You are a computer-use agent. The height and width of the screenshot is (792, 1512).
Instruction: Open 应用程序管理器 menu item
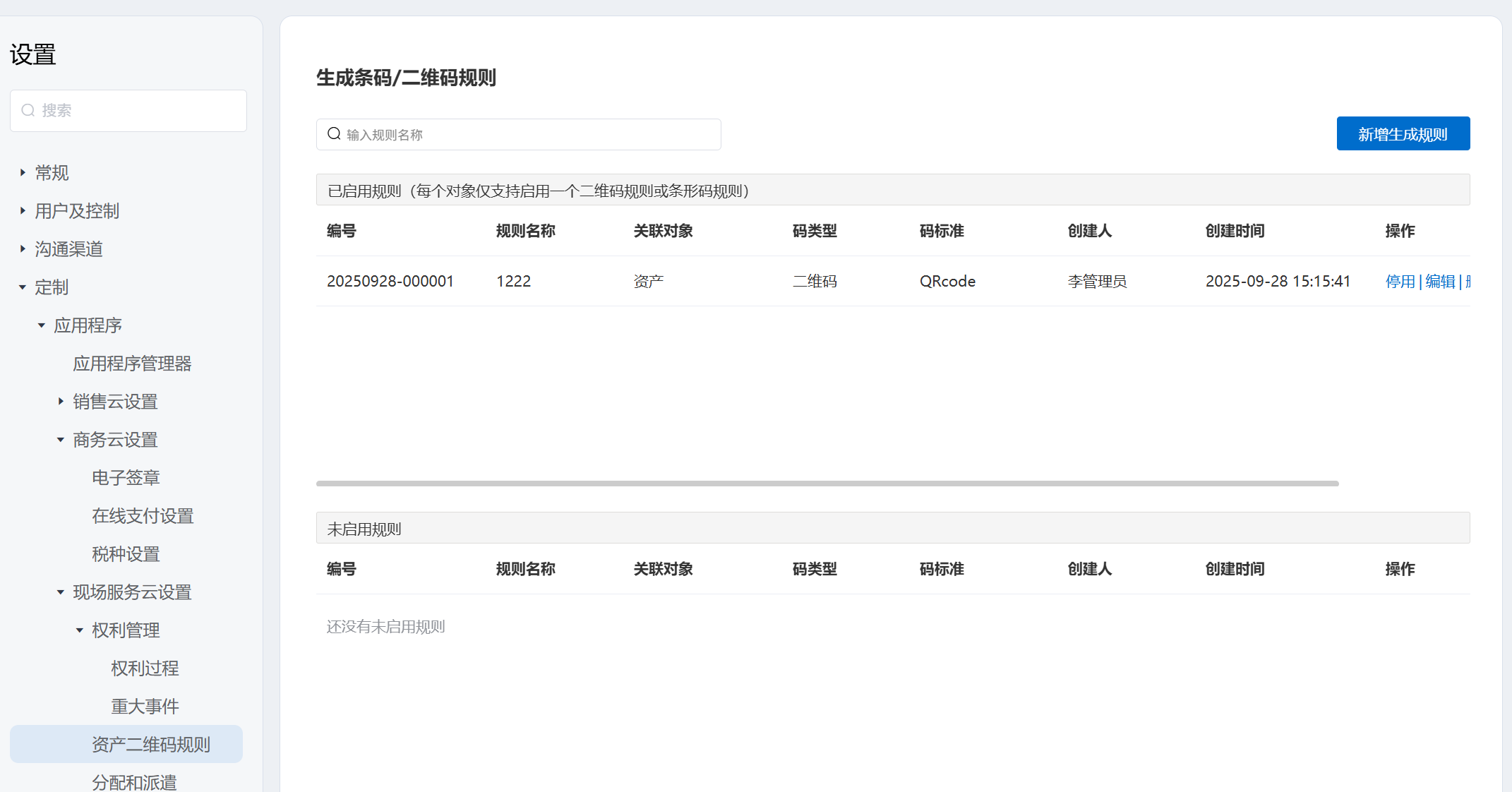click(132, 364)
